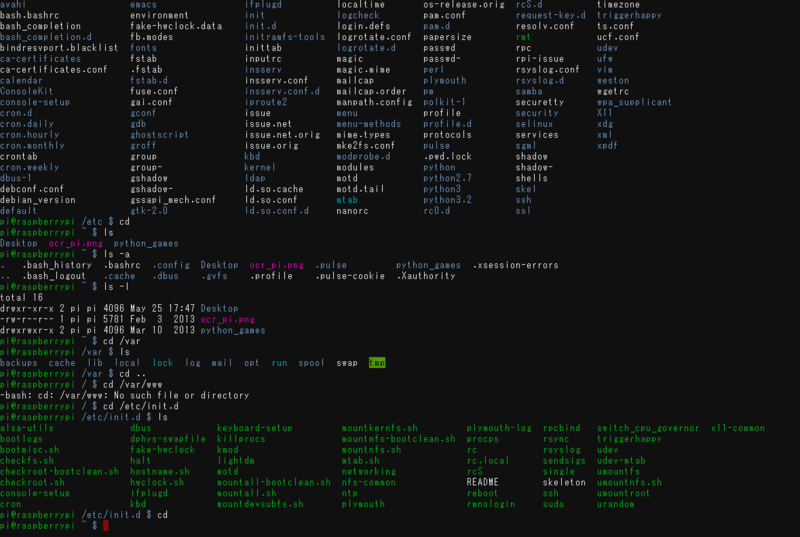
Task: Click the mailcap.order file name
Action: (x=371, y=91)
